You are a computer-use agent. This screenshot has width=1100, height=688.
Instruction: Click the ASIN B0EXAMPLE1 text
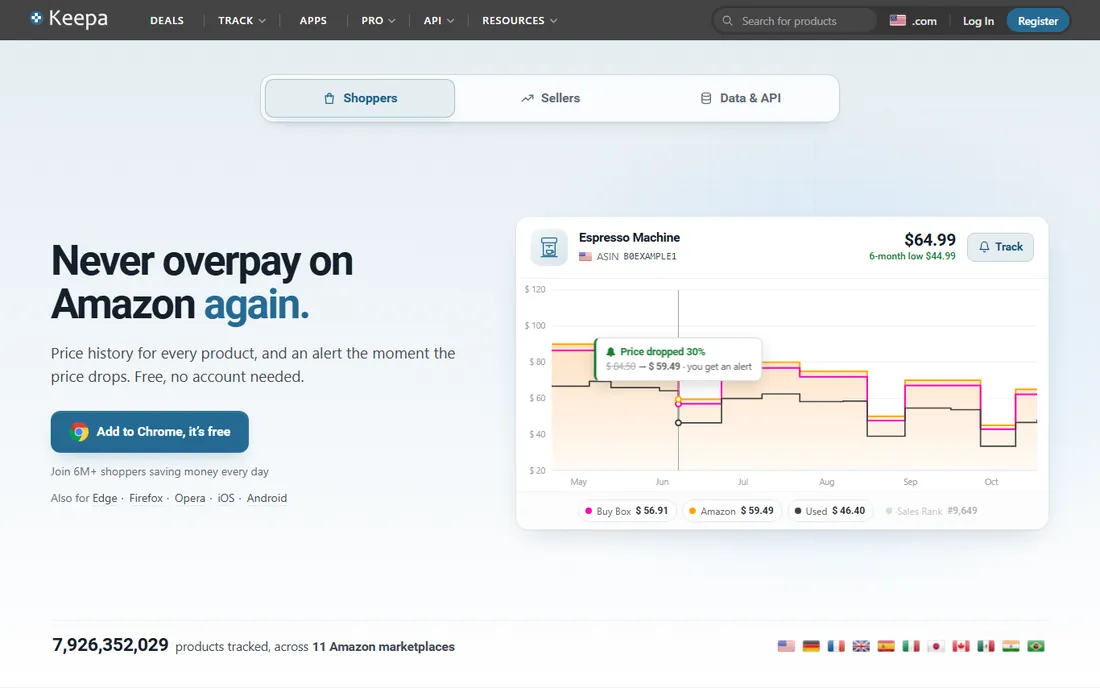[x=636, y=257]
